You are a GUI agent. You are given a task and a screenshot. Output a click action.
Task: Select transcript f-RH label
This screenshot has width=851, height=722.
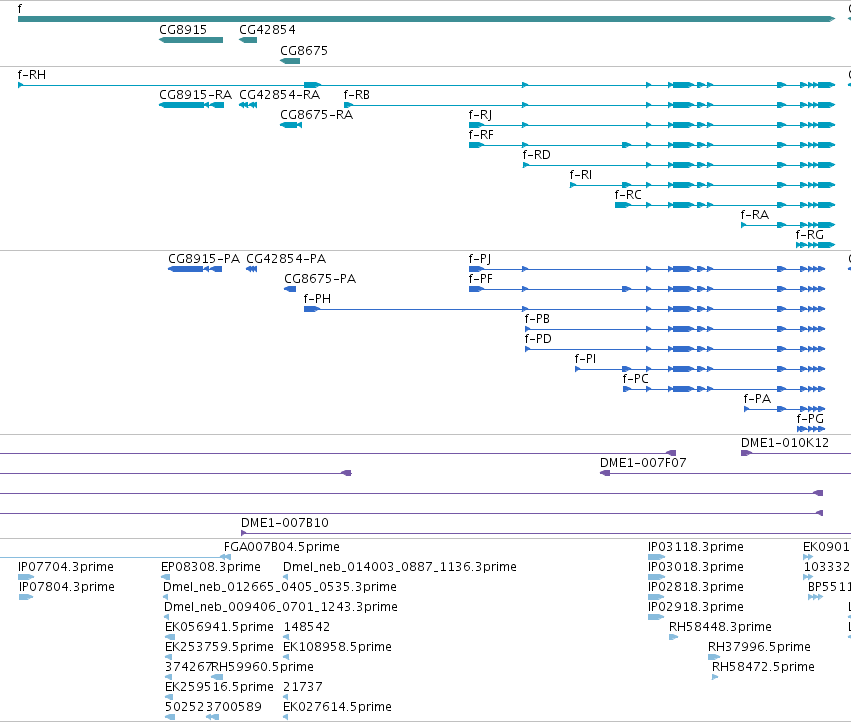pos(31,75)
